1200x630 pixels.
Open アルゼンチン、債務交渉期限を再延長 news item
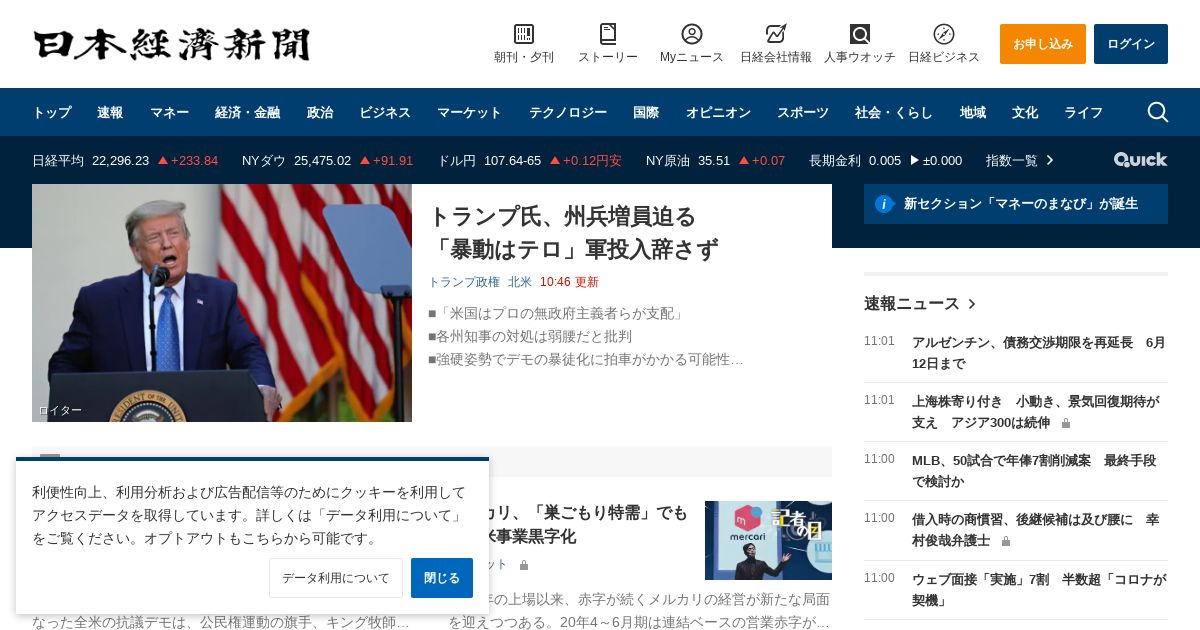point(1039,353)
